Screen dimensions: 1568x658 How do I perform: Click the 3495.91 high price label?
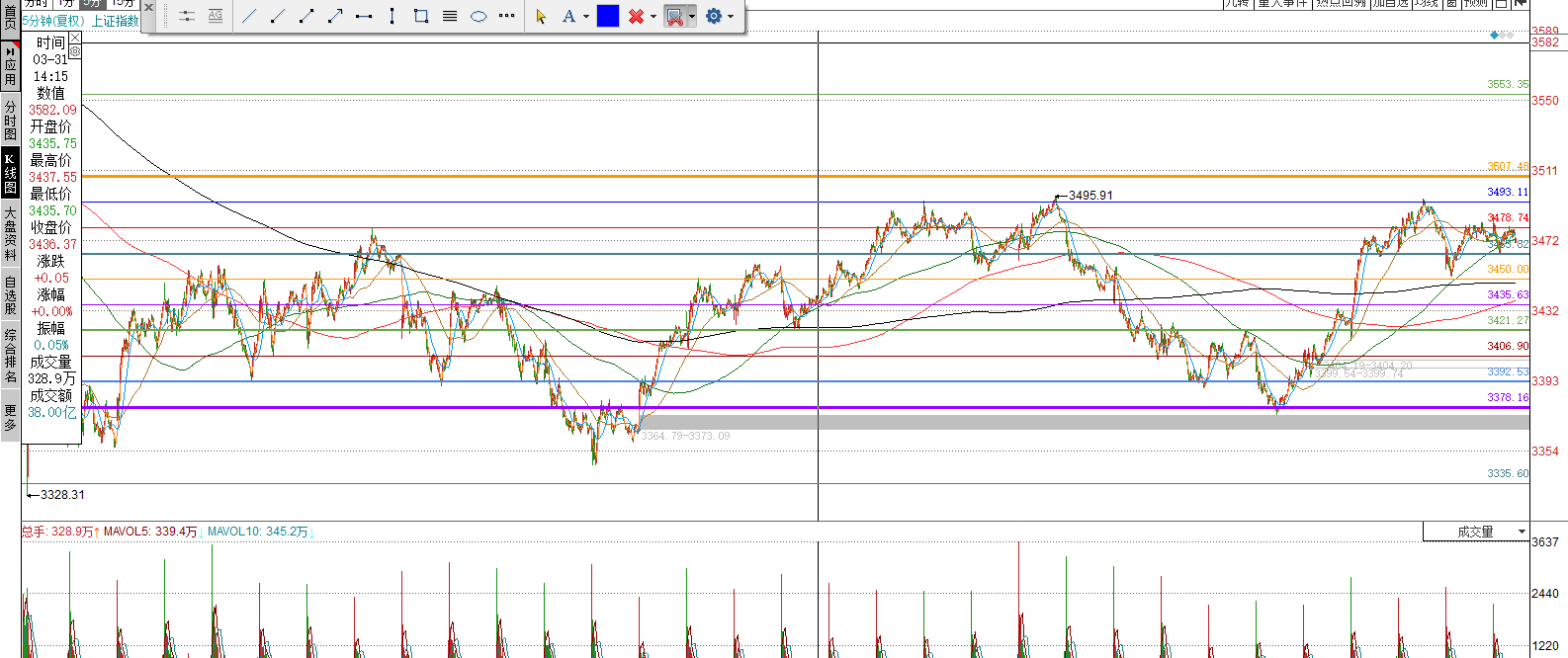(1090, 196)
